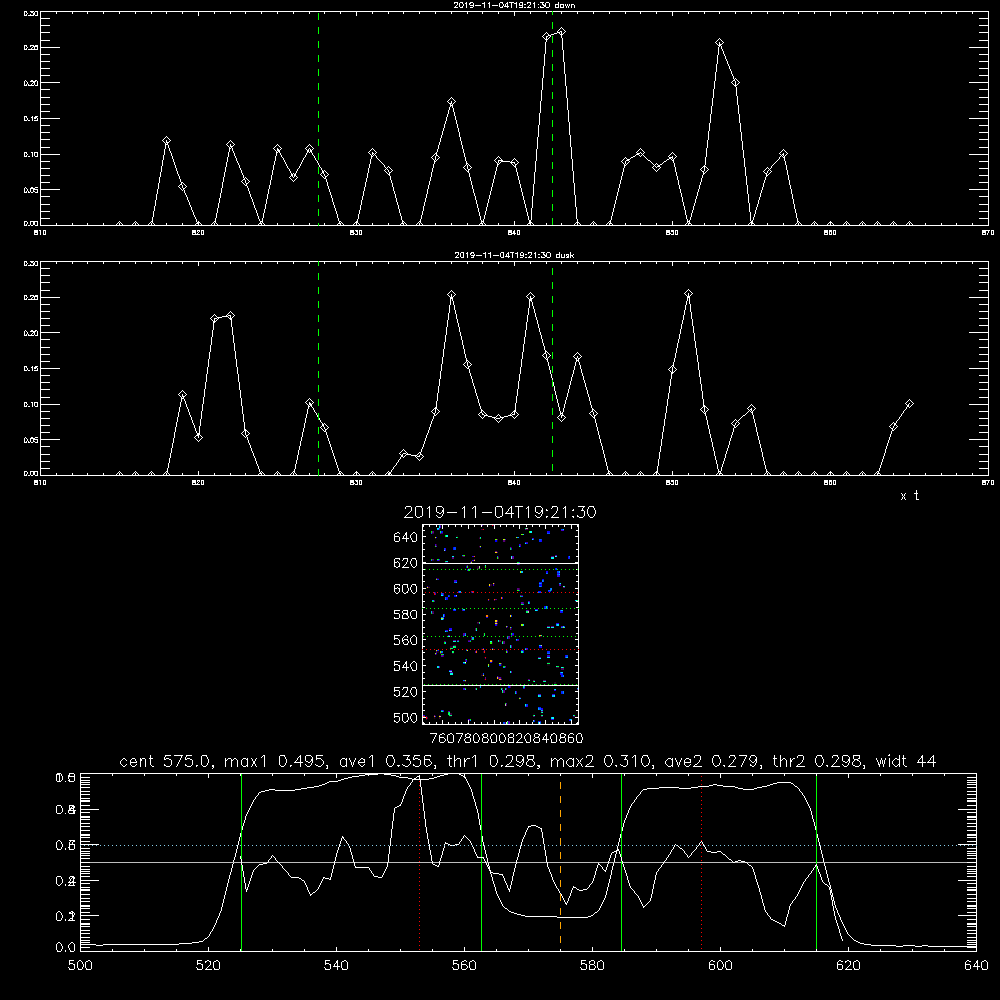This screenshot has width=1000, height=1000.
Task: Click dawn plot y-axis label 0.25
Action: pyautogui.click(x=31, y=48)
